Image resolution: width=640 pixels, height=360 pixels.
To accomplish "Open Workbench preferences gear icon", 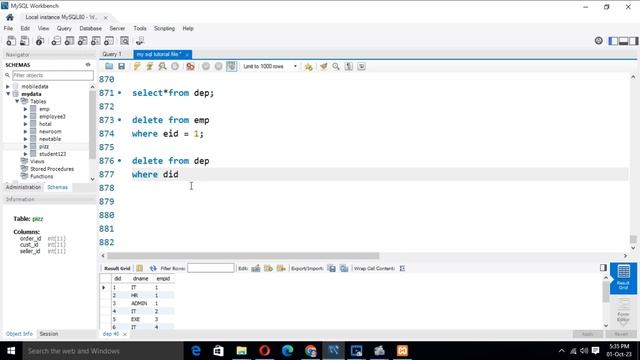I will [598, 40].
